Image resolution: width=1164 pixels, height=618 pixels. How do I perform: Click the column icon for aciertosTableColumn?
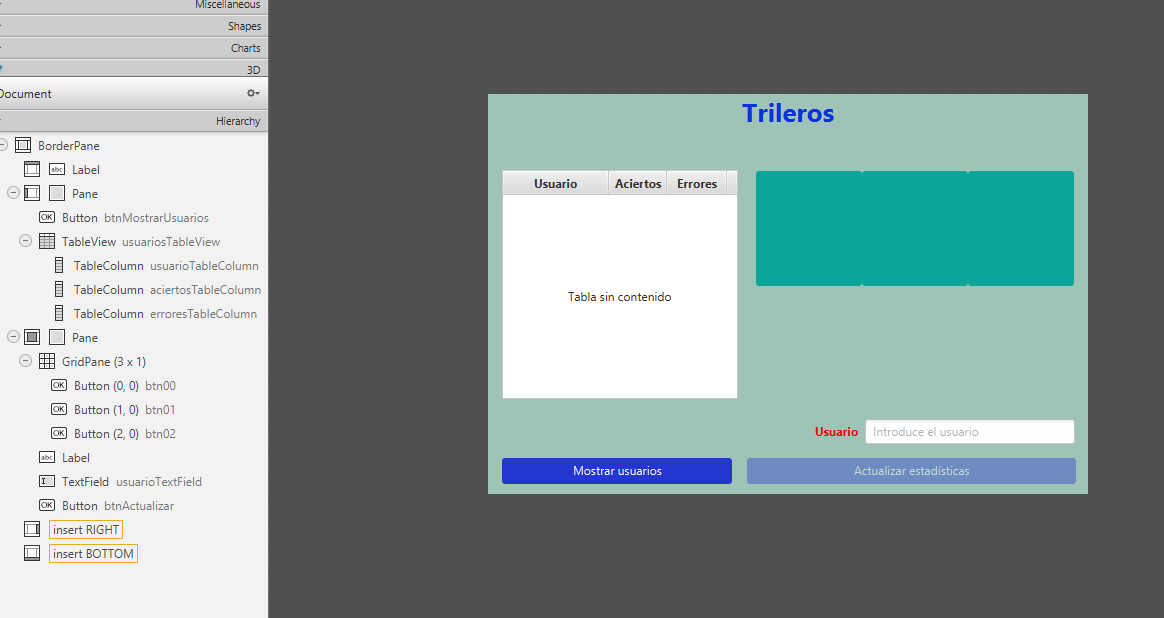click(59, 289)
